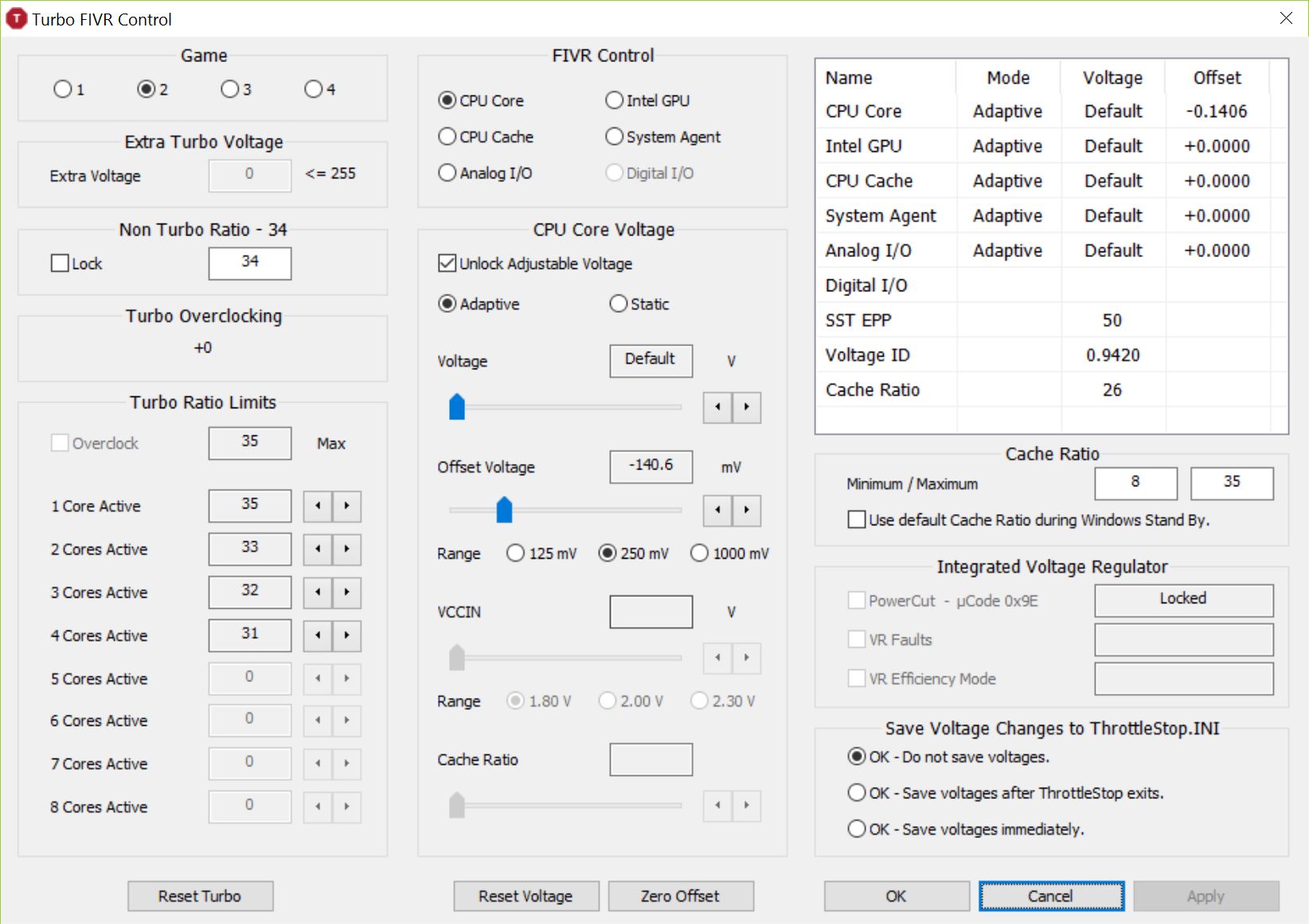Set offset range to 125 mV
This screenshot has width=1309, height=924.
pyautogui.click(x=541, y=553)
